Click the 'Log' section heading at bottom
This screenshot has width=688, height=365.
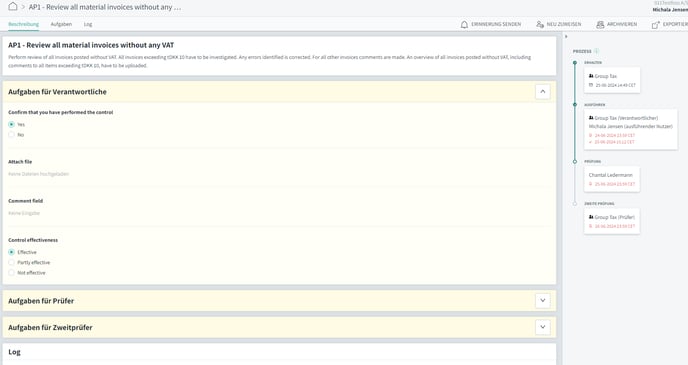pyautogui.click(x=14, y=352)
